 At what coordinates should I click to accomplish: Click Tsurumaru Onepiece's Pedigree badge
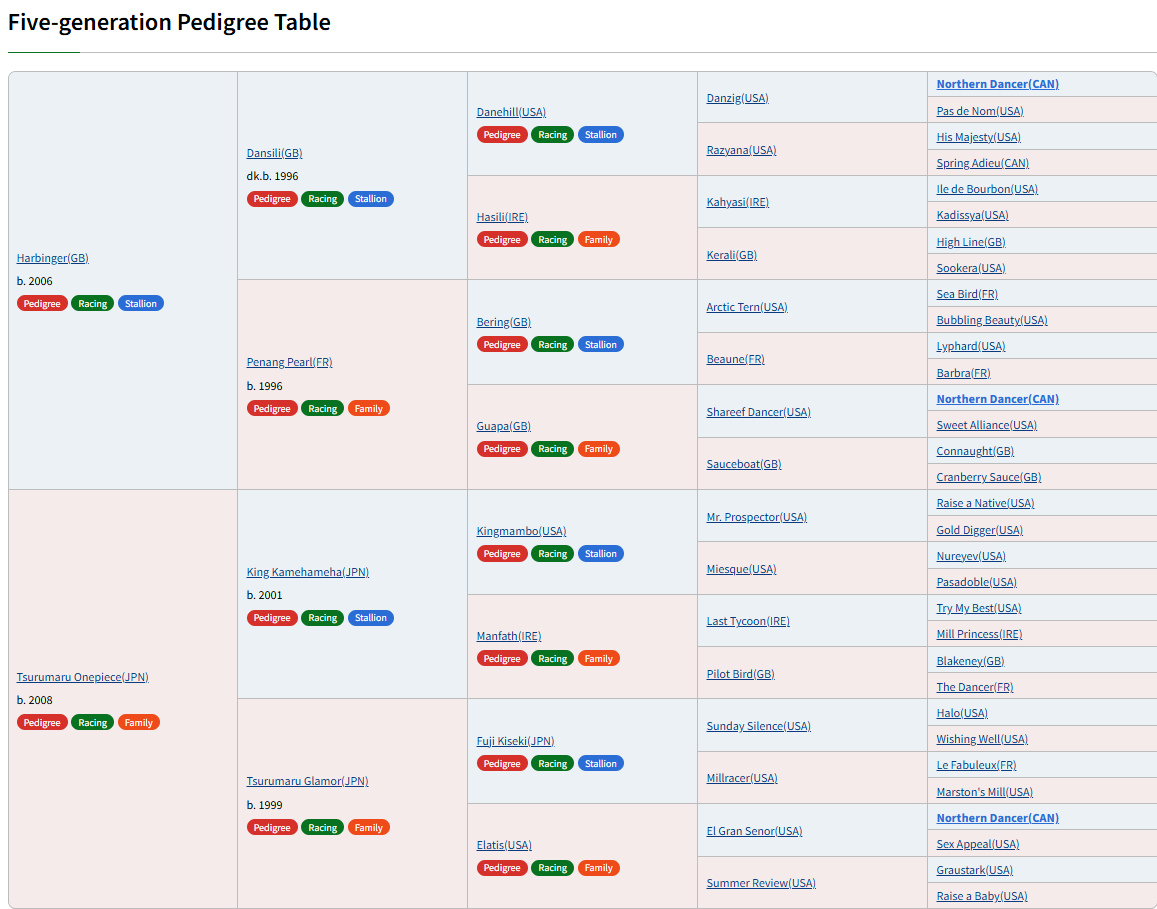(x=42, y=722)
